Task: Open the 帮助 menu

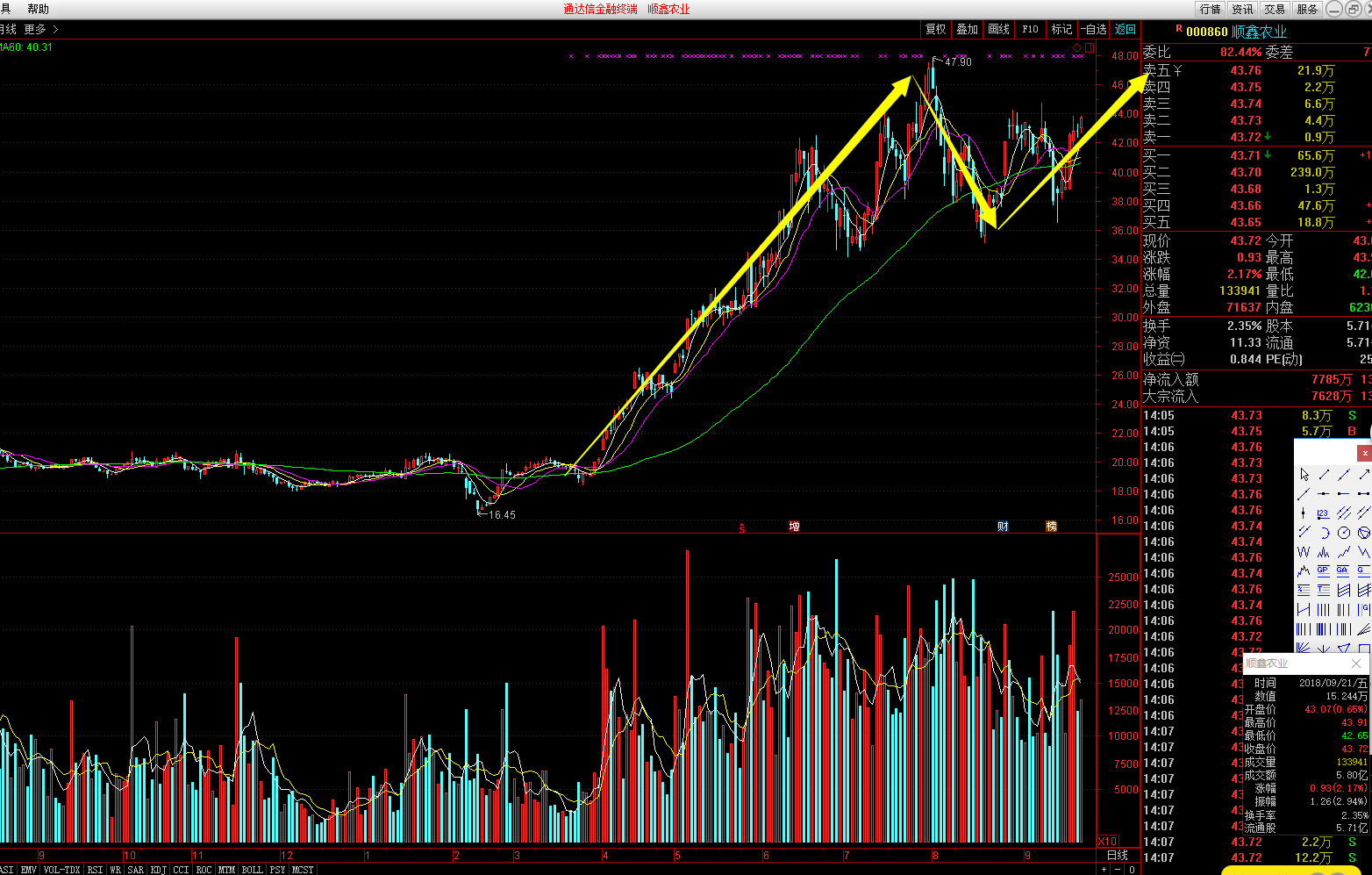Action: click(38, 9)
